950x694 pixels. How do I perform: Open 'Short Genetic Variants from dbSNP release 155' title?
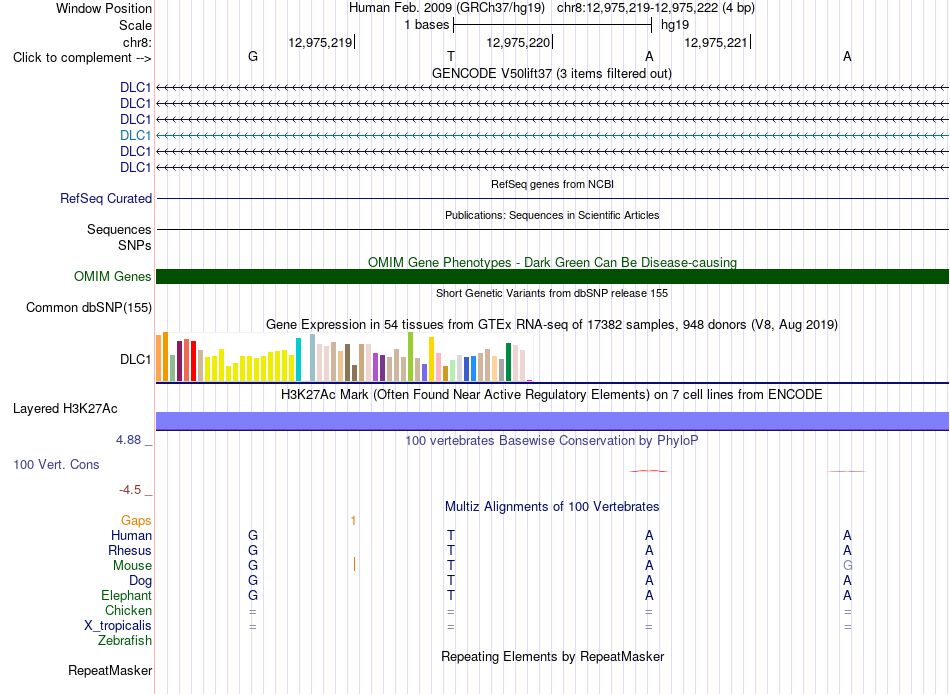(552, 293)
